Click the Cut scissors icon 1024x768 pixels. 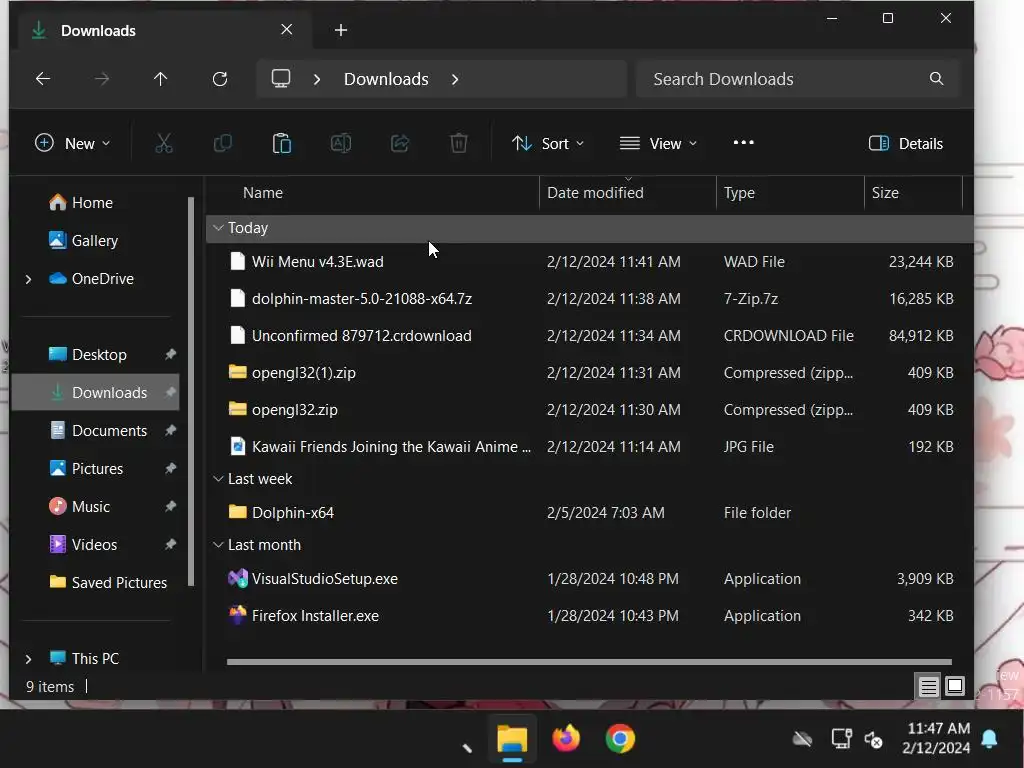click(x=164, y=143)
